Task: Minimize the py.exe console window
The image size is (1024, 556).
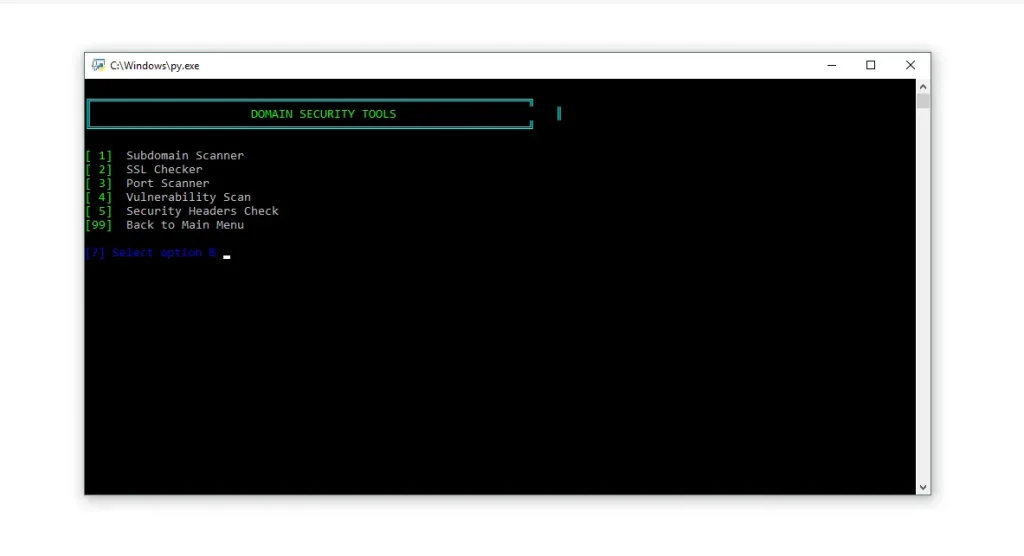Action: pyautogui.click(x=831, y=65)
